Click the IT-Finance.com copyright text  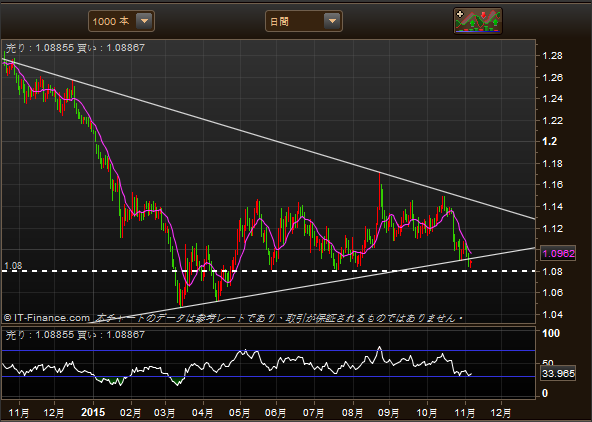pos(47,318)
